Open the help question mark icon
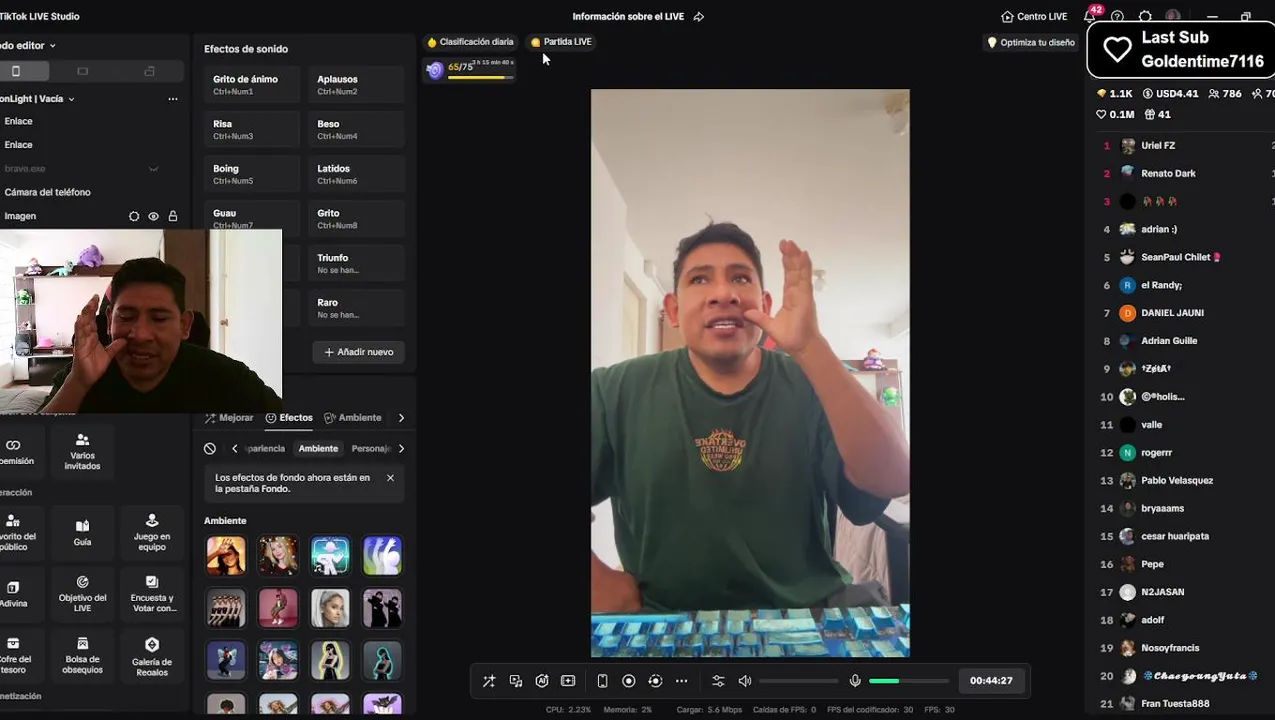 (x=1117, y=17)
